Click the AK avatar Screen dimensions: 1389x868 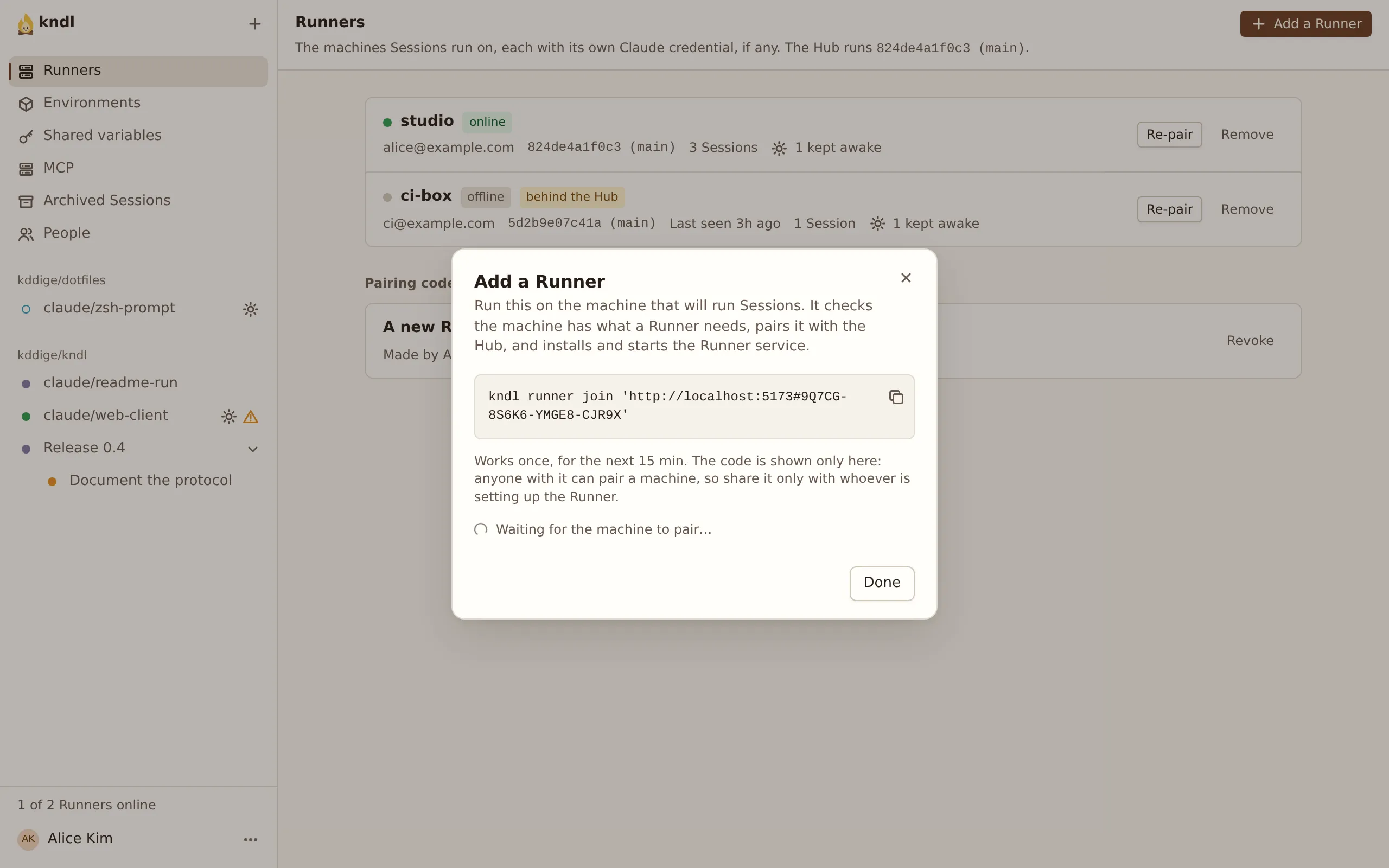click(28, 839)
